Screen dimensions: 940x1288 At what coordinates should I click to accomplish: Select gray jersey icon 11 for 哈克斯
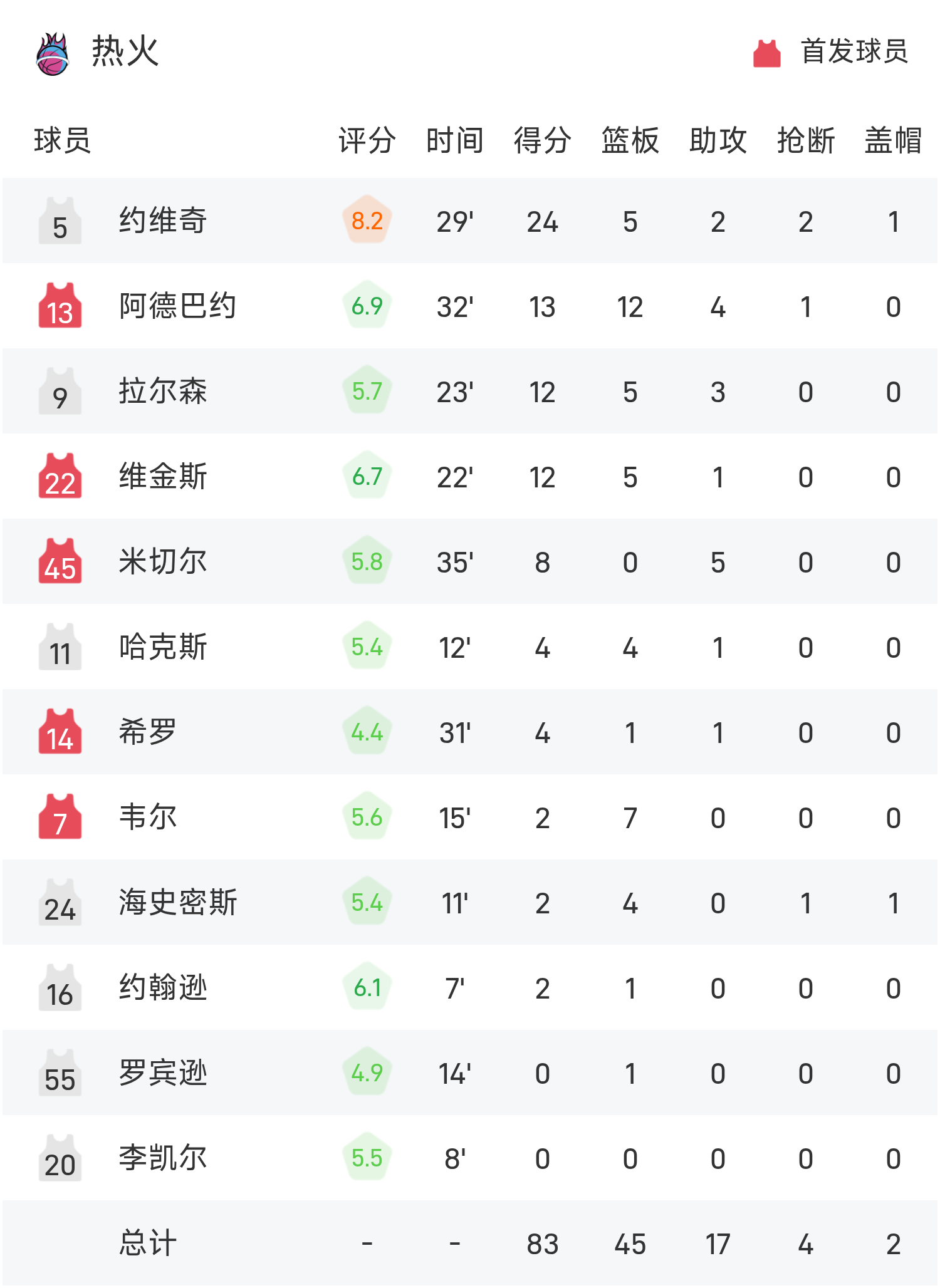point(60,647)
